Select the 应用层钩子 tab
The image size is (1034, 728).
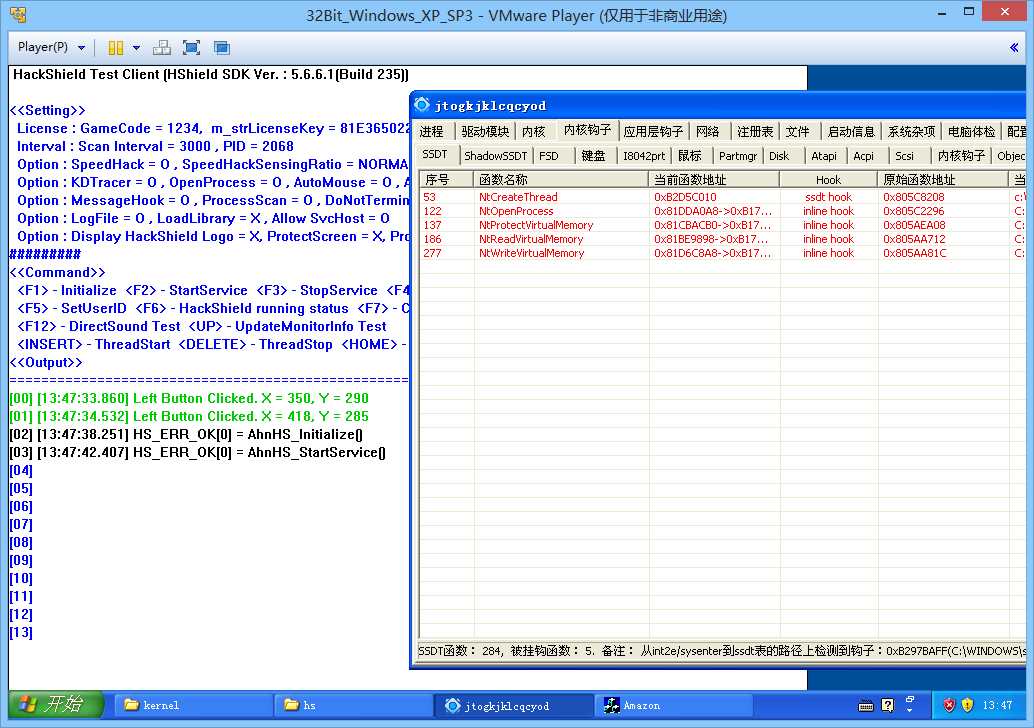click(654, 131)
